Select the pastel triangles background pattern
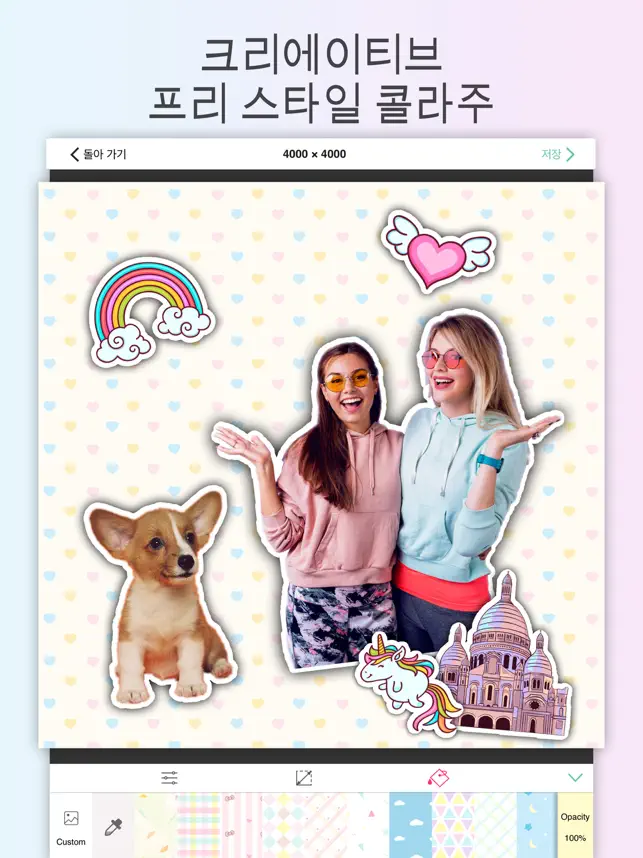The image size is (643, 858). point(453,826)
